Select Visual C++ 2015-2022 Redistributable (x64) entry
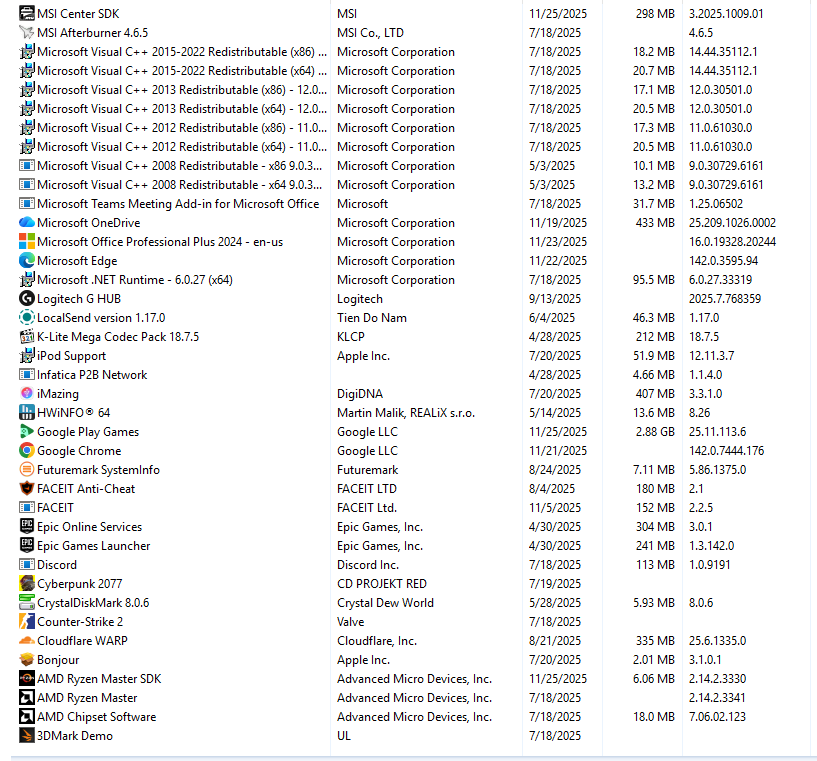The height and width of the screenshot is (761, 817). pyautogui.click(x=182, y=70)
